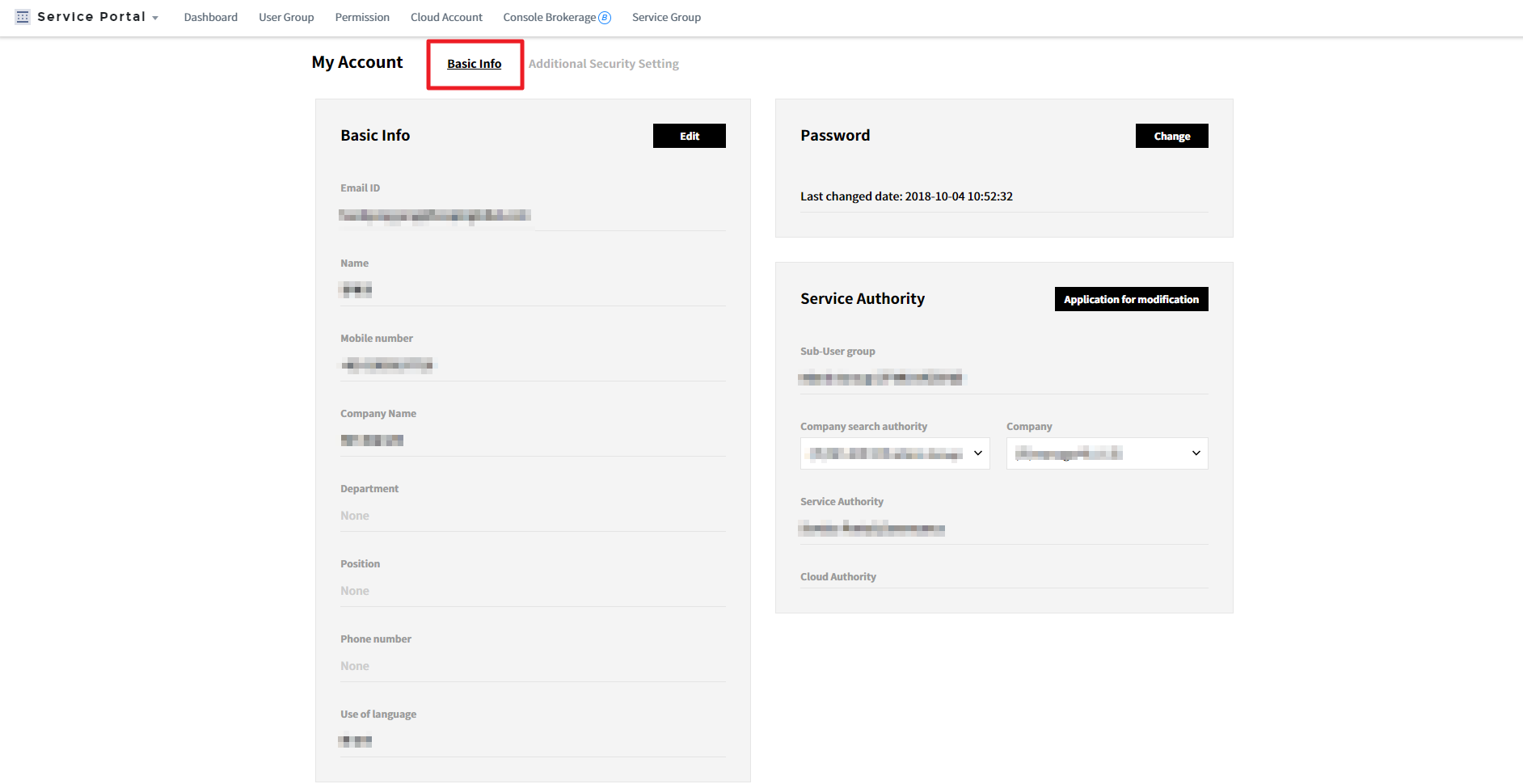Click the Department field showing None

tap(355, 516)
